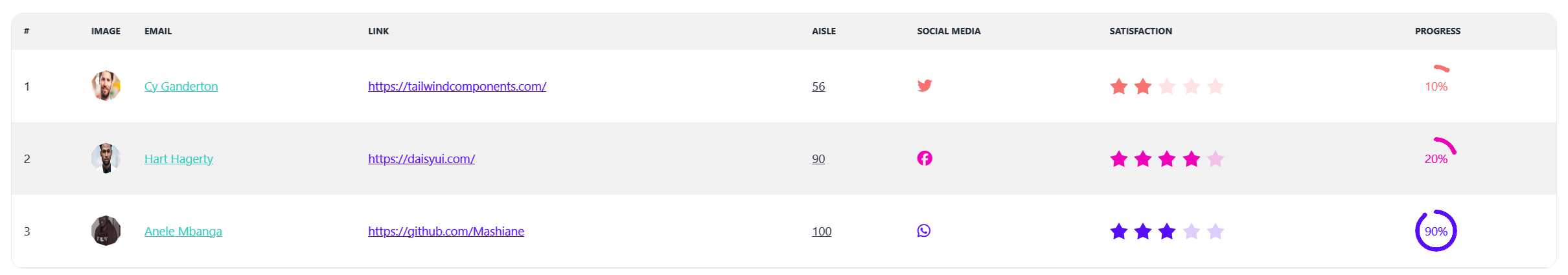Select the fourth purple star for Anele Mbanga
1568x275 pixels.
tap(1192, 231)
